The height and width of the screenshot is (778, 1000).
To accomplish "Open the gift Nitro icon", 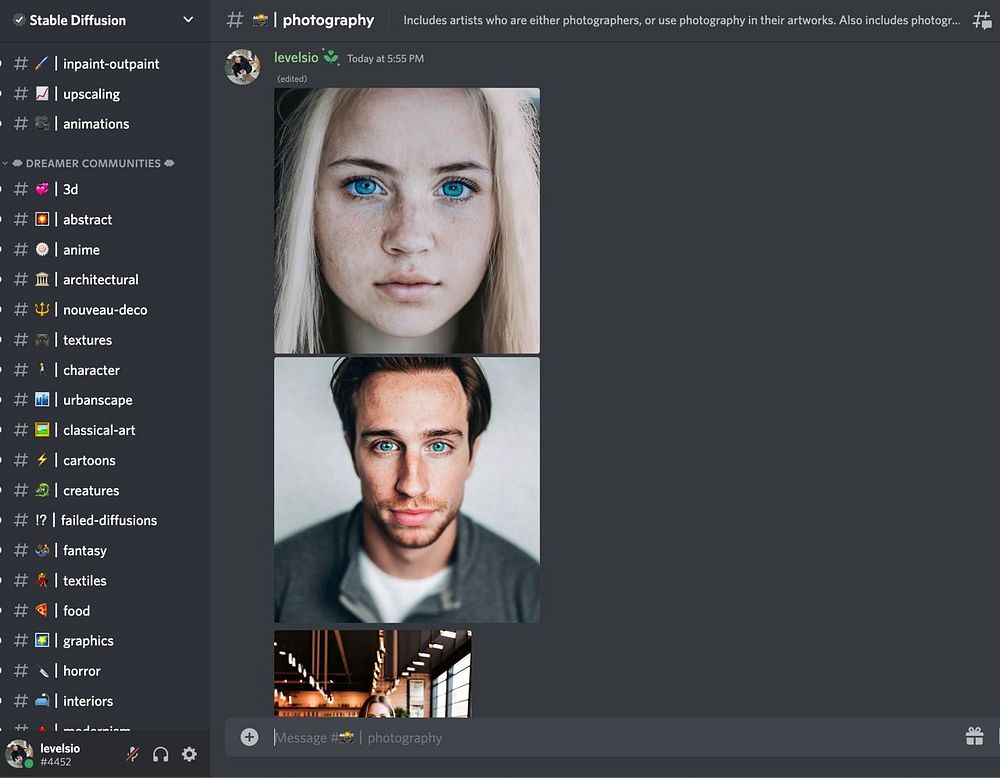I will pos(974,737).
